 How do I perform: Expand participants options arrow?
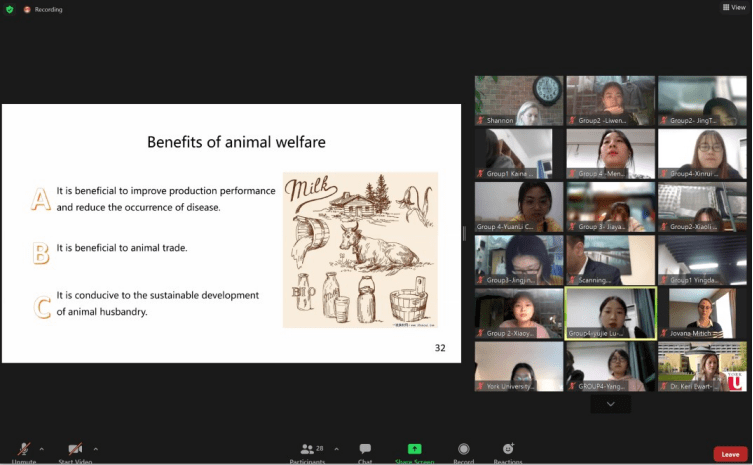tap(336, 448)
